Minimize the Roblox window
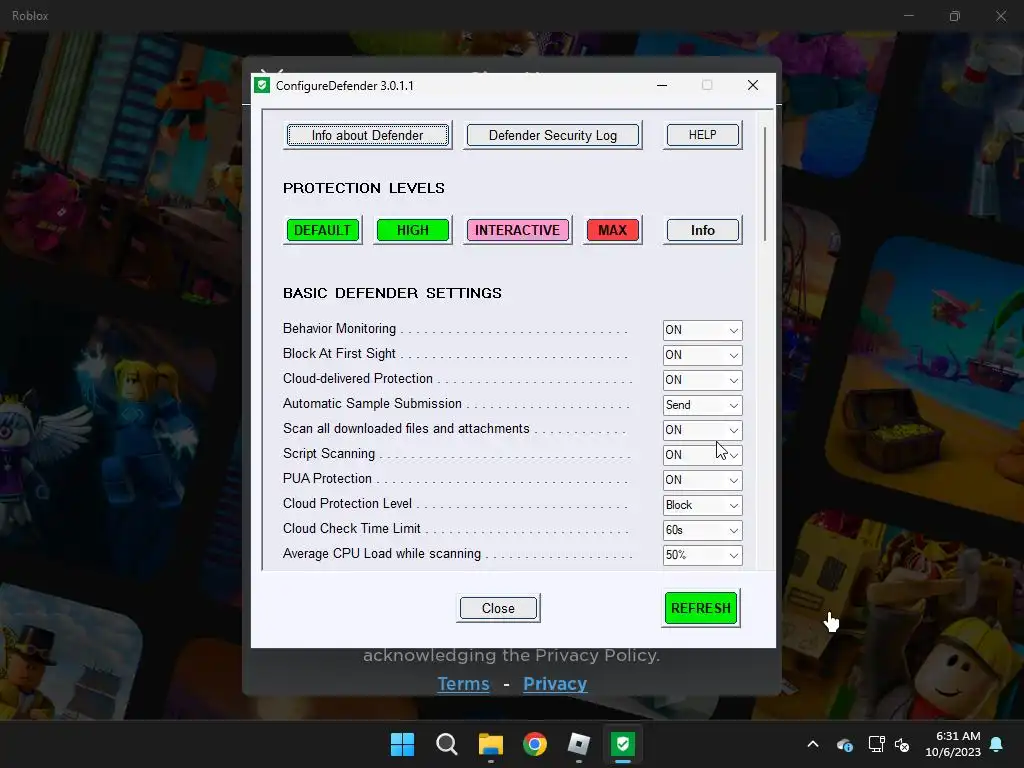This screenshot has height=768, width=1024. [x=908, y=16]
